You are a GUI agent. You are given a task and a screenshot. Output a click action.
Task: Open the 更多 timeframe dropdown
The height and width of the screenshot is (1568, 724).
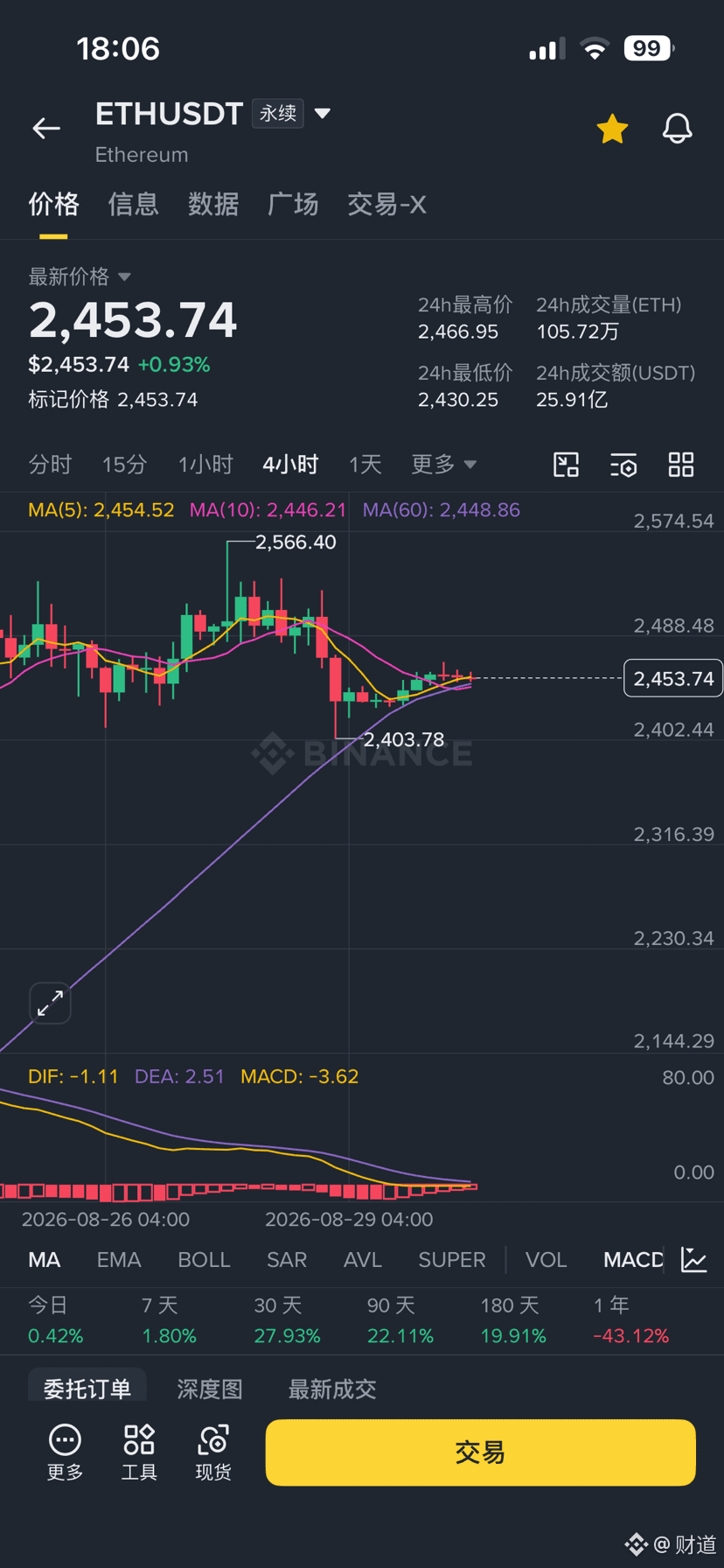443,464
